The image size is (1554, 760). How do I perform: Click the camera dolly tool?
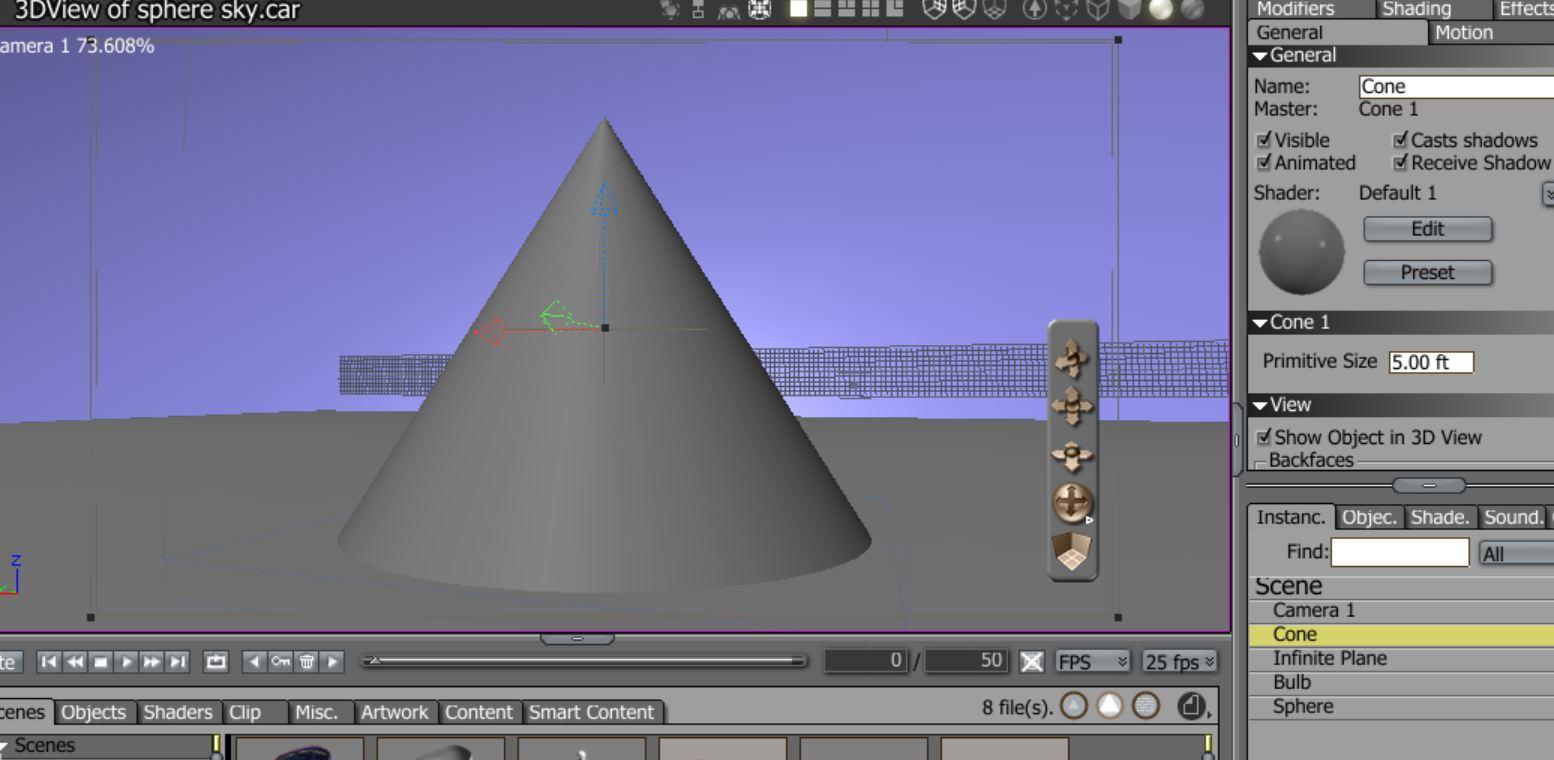1073,455
